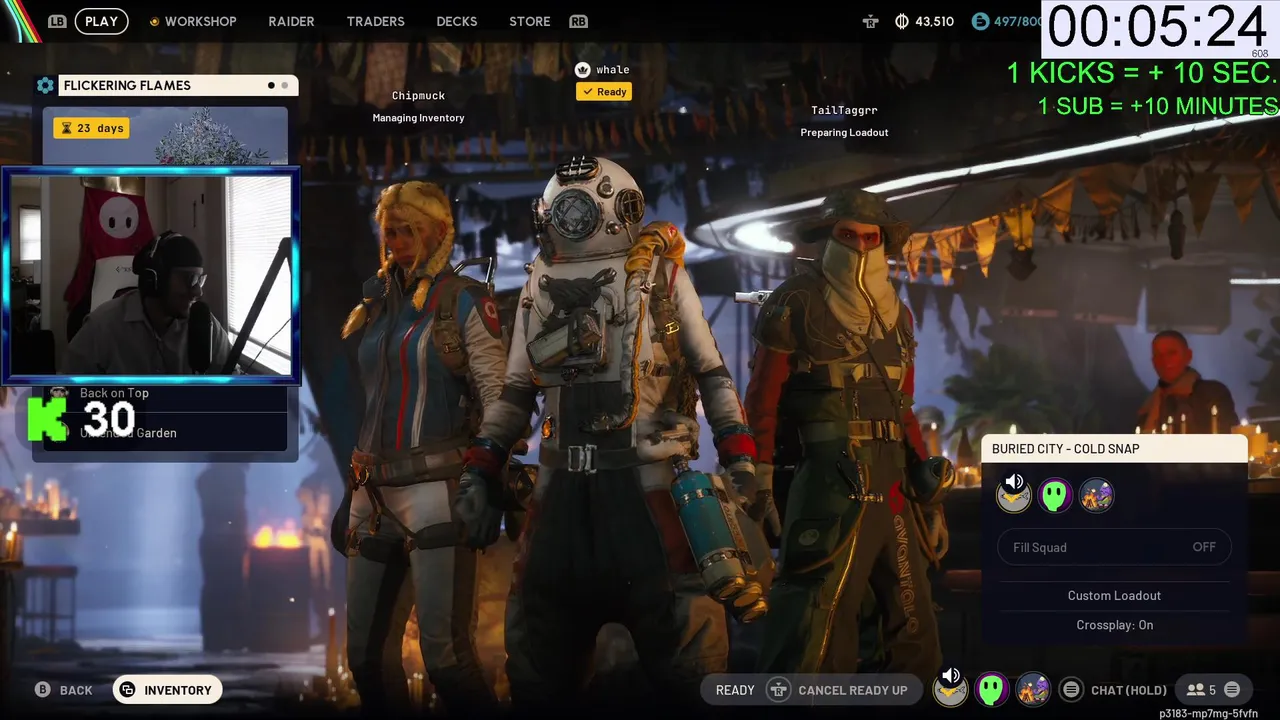Screen dimensions: 1280x720
Task: Click whale's yellow Ready badge
Action: pos(603,92)
